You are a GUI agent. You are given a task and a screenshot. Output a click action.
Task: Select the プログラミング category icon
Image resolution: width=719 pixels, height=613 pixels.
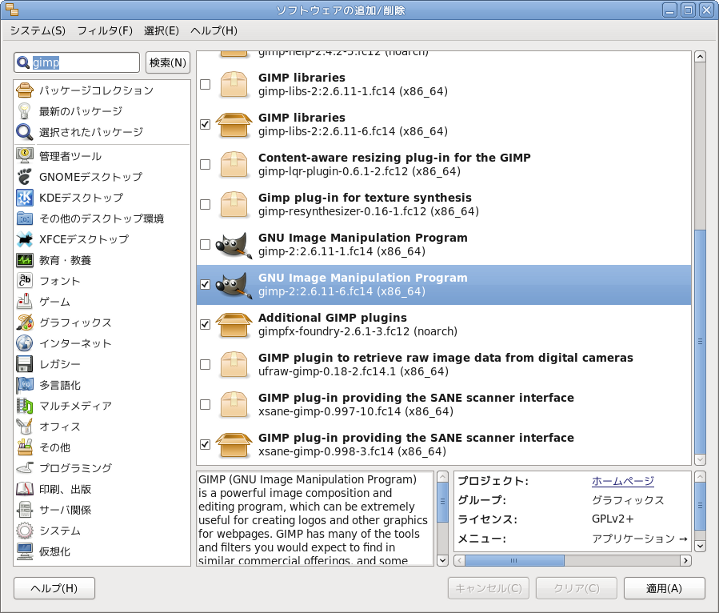point(25,468)
